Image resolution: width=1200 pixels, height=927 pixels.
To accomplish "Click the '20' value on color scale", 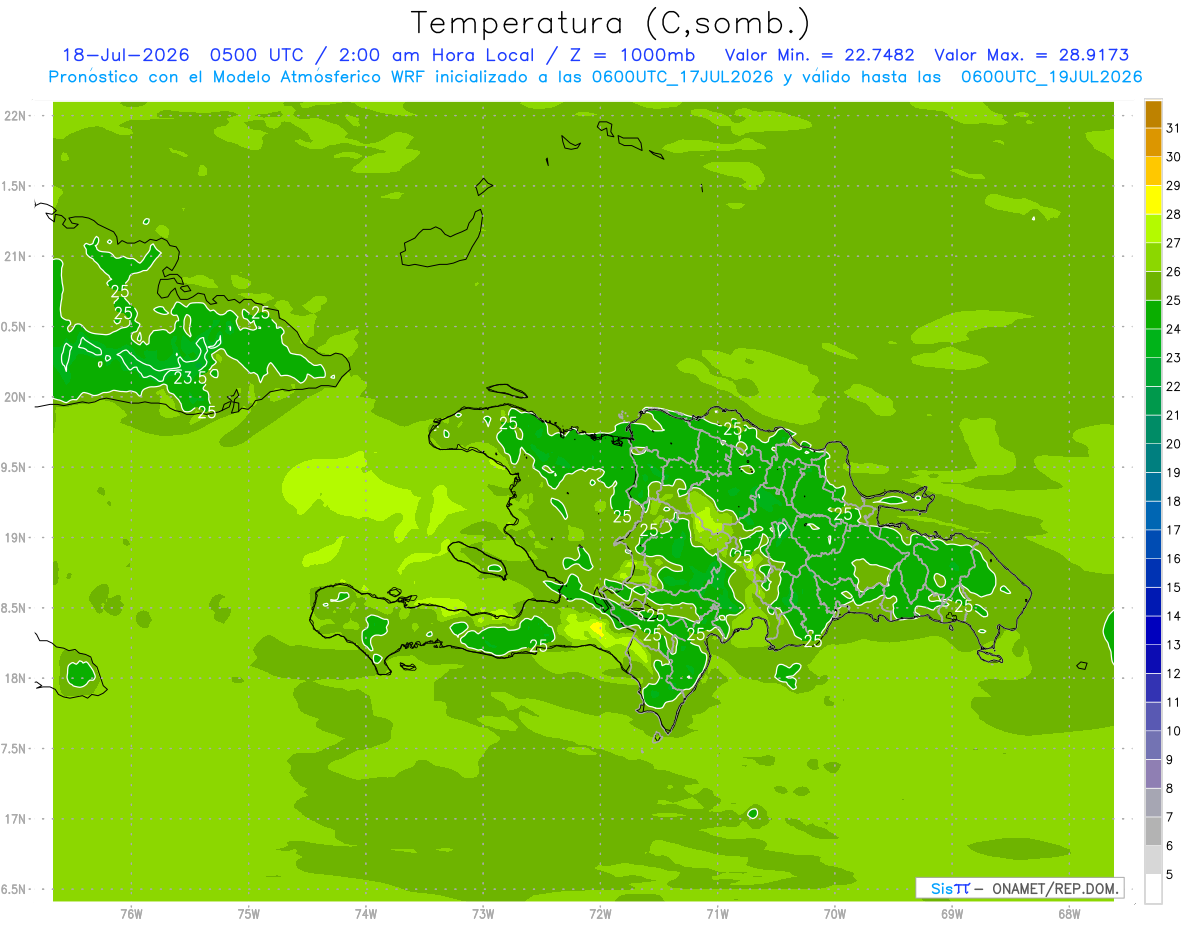I will (1173, 444).
